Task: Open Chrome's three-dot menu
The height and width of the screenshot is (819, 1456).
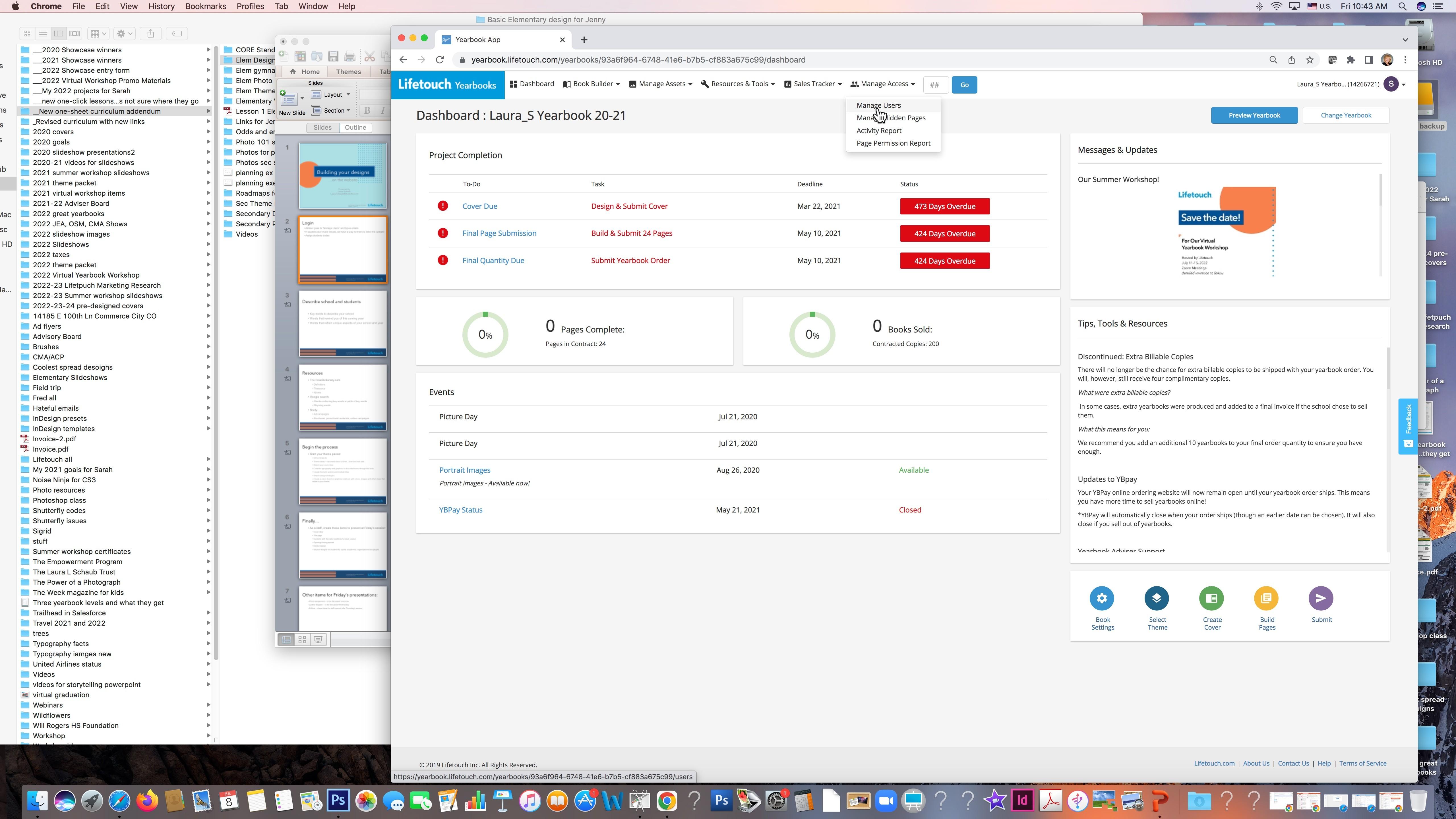Action: click(x=1406, y=59)
